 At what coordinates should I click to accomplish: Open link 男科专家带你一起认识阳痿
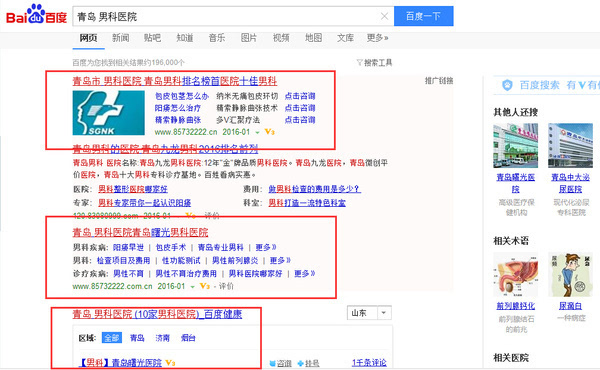[145, 202]
